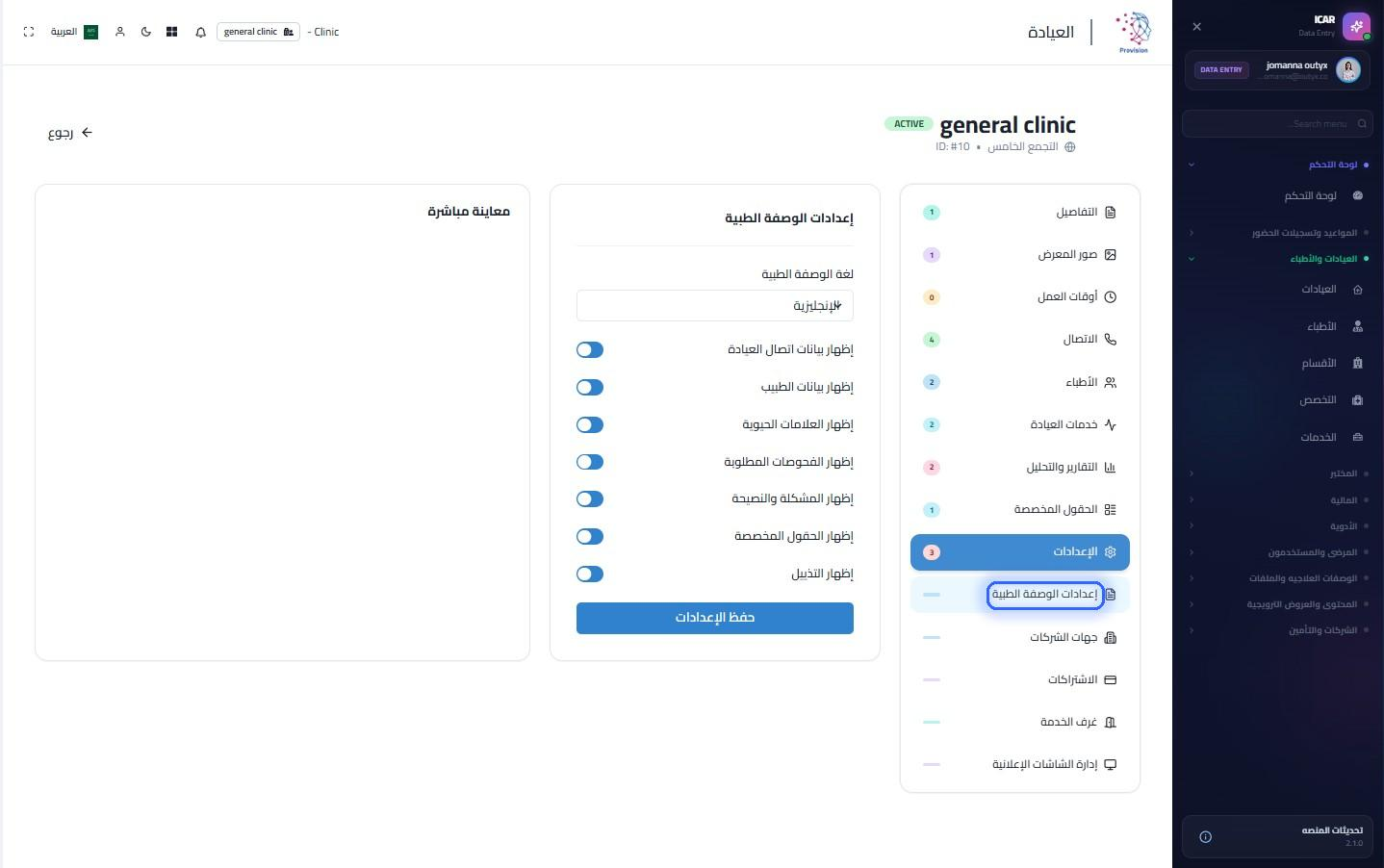This screenshot has height=868, width=1384.
Task: Switch language via العربية label
Action: [x=64, y=32]
